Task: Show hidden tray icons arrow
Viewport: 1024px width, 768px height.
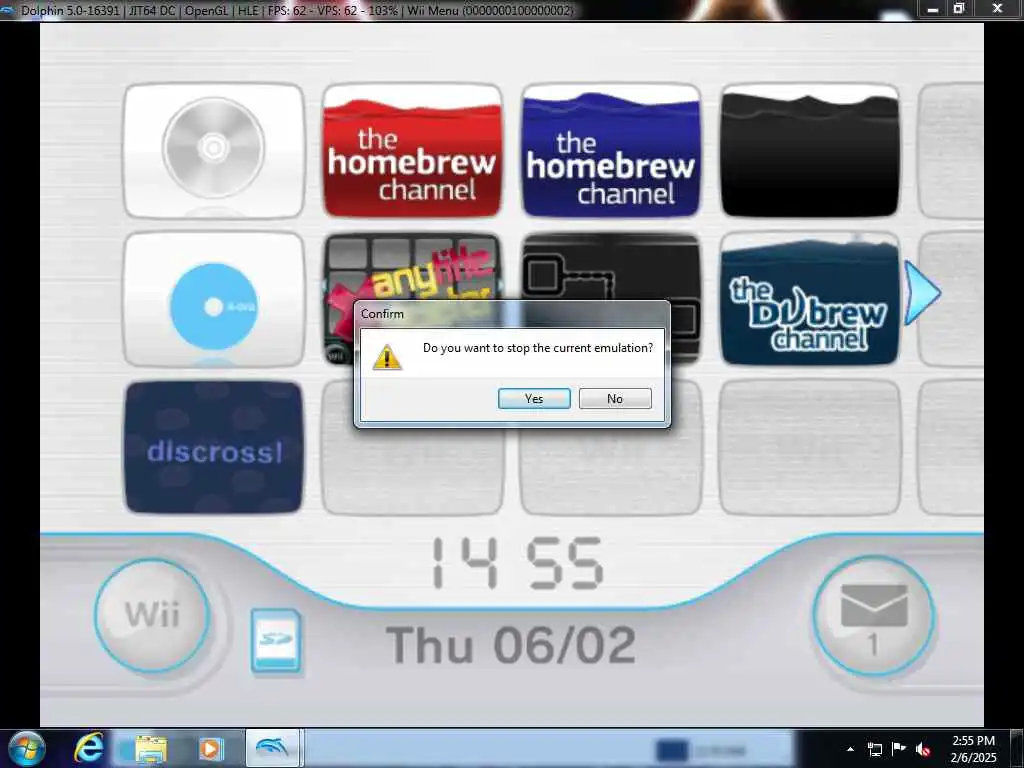Action: click(850, 749)
